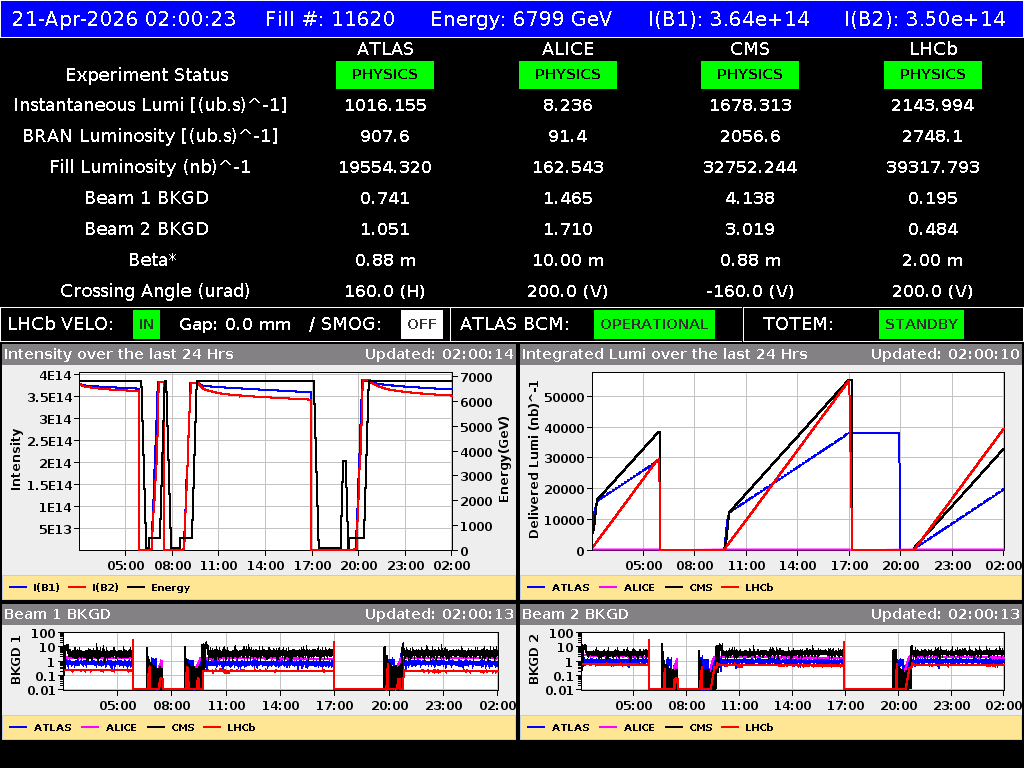
Task: Select LHCb Beam 2 BKGD value 0.484
Action: pyautogui.click(x=933, y=229)
